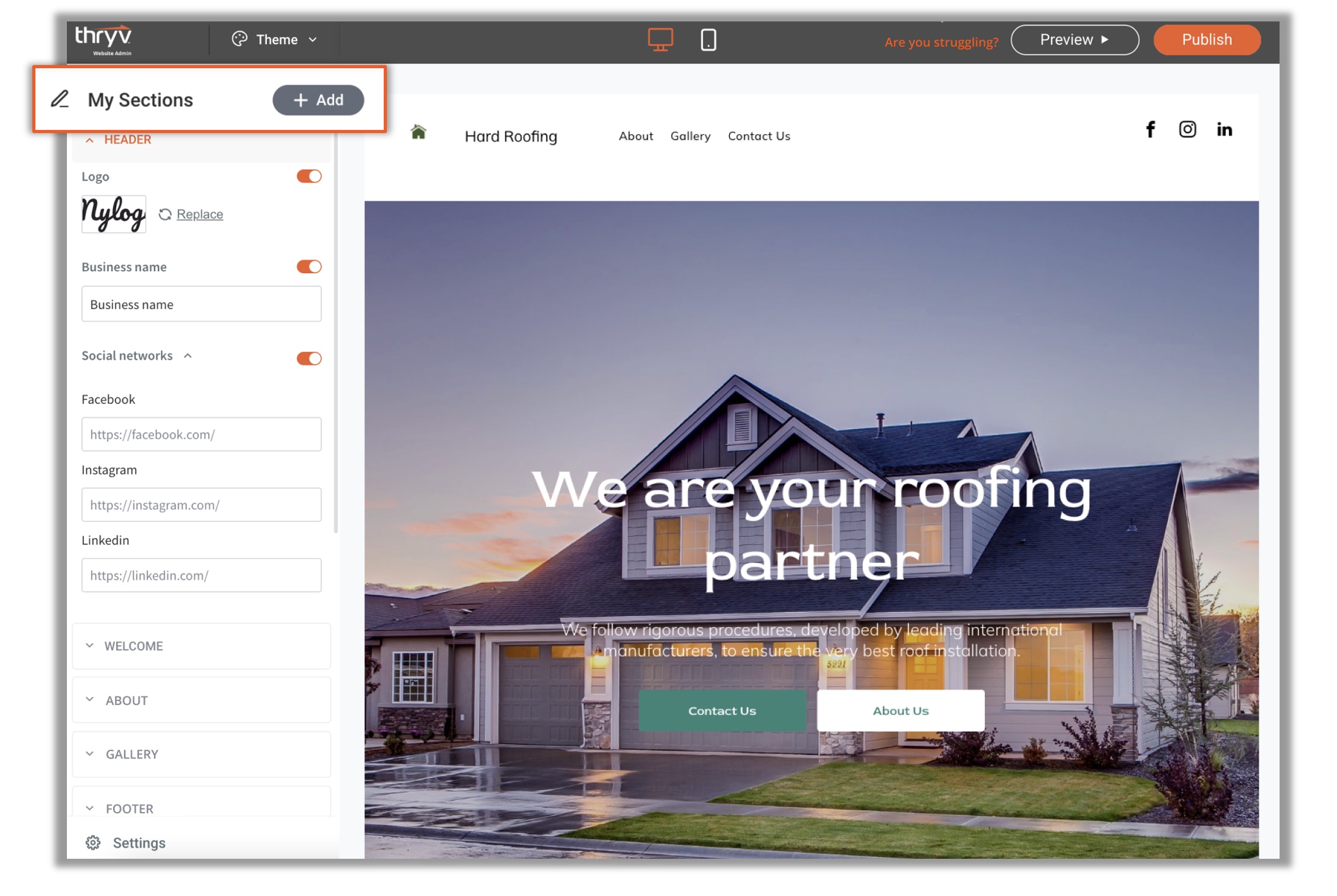Open the About nav menu item
The width and height of the screenshot is (1337, 896).
(x=635, y=136)
